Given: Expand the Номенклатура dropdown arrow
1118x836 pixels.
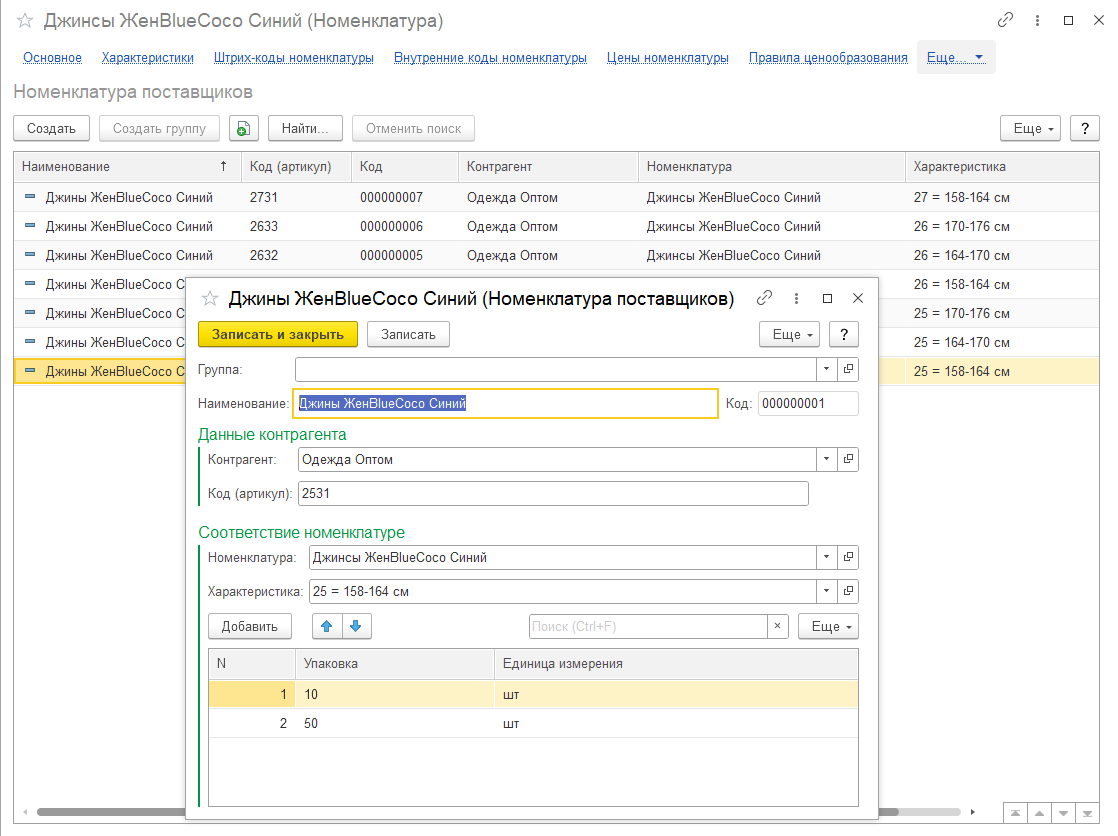Looking at the screenshot, I should [x=826, y=557].
